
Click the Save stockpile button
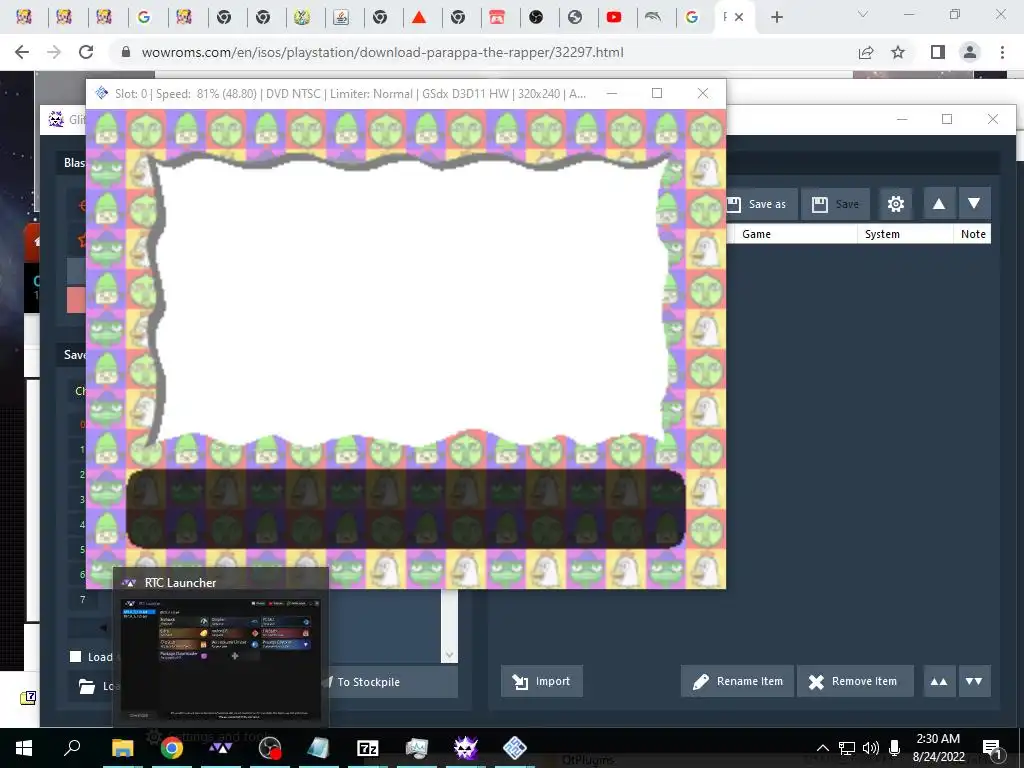(x=835, y=204)
